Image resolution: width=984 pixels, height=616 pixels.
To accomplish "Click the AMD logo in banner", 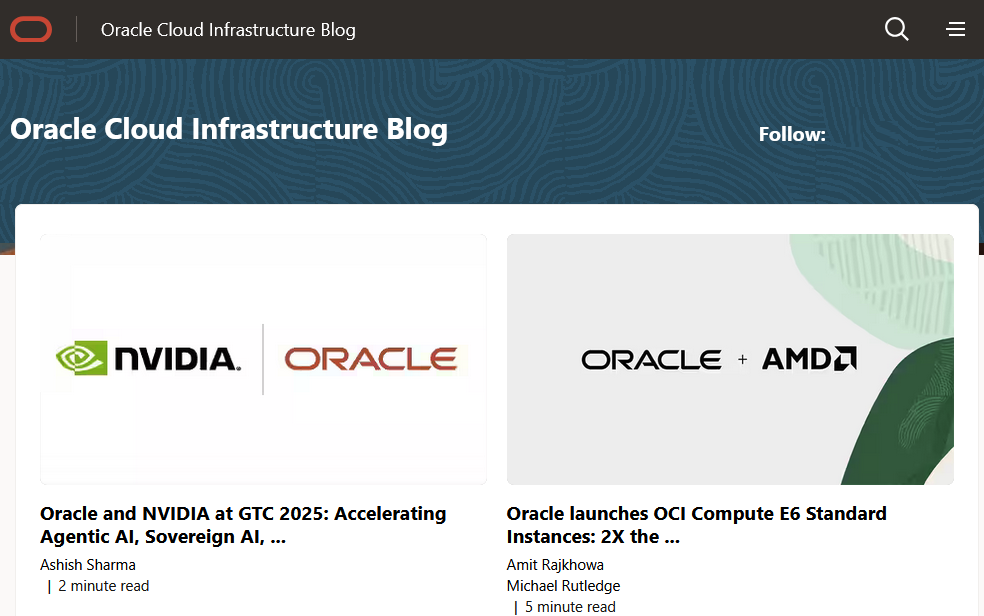I will click(x=809, y=359).
